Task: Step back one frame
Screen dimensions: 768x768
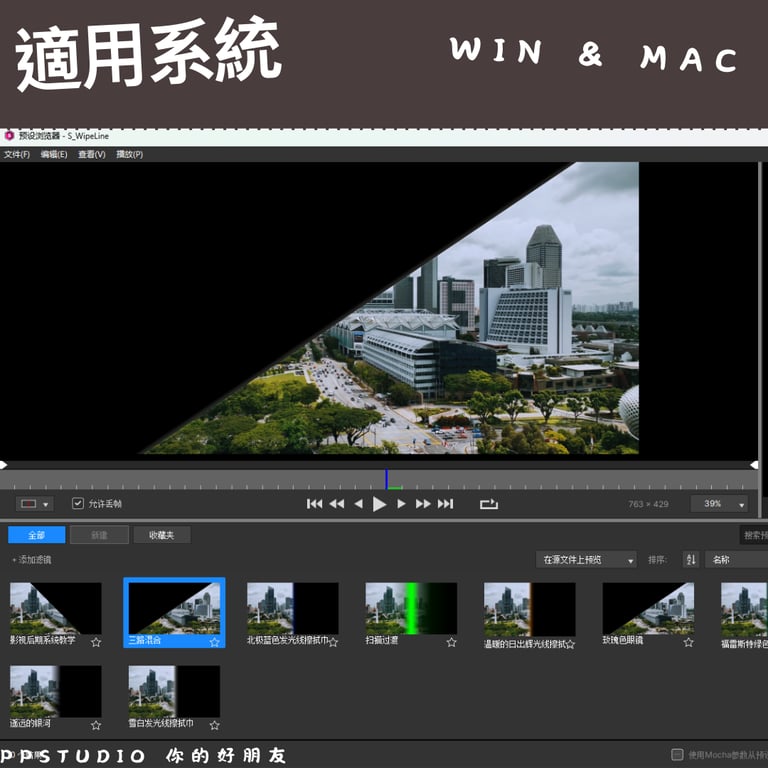Action: click(x=359, y=504)
